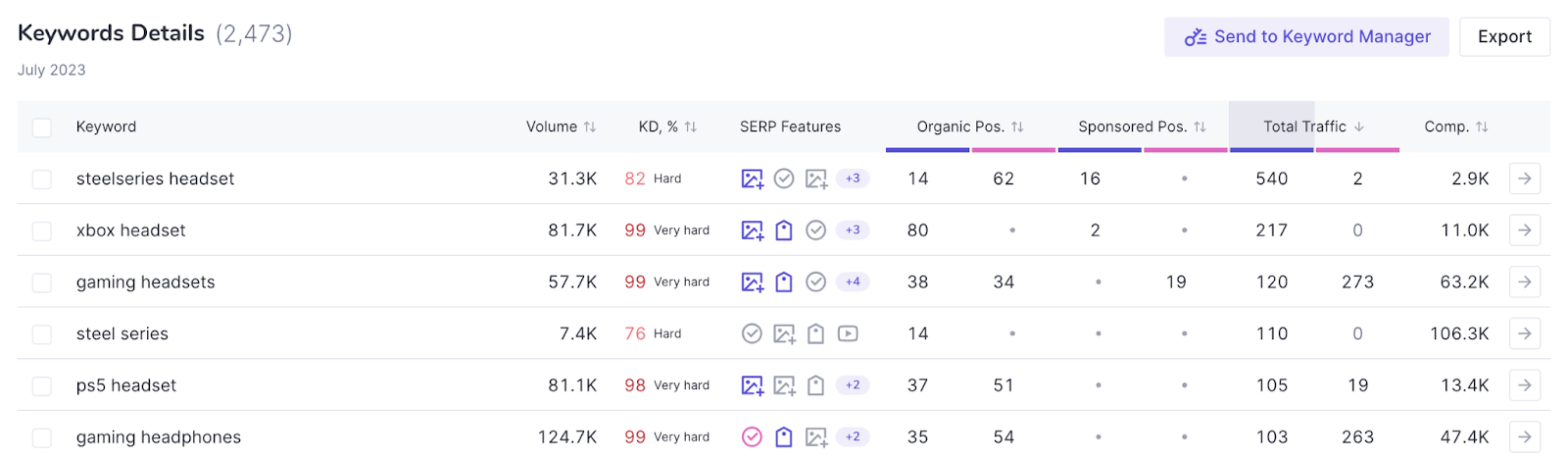Click the Export button
The height and width of the screenshot is (460, 1568).
[x=1504, y=36]
